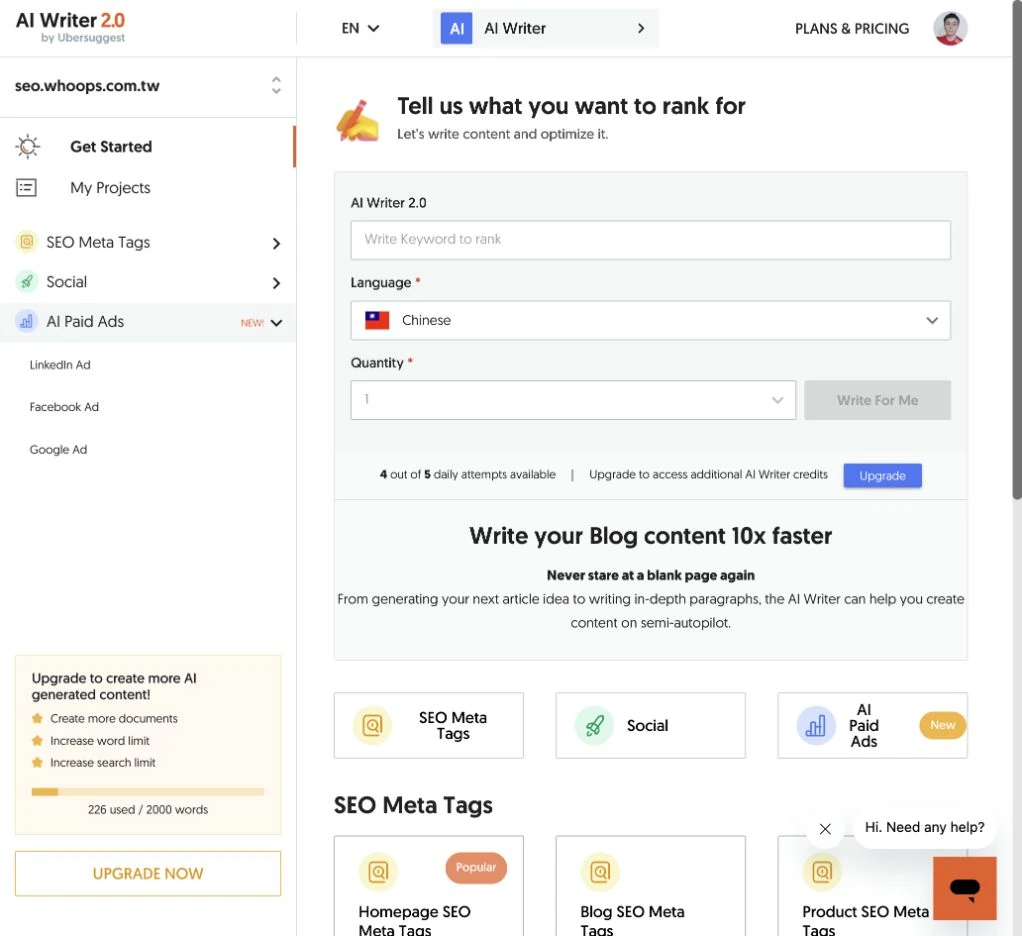Select Google Ad menu item
Screen dimensions: 1022x936
pyautogui.click(x=58, y=450)
